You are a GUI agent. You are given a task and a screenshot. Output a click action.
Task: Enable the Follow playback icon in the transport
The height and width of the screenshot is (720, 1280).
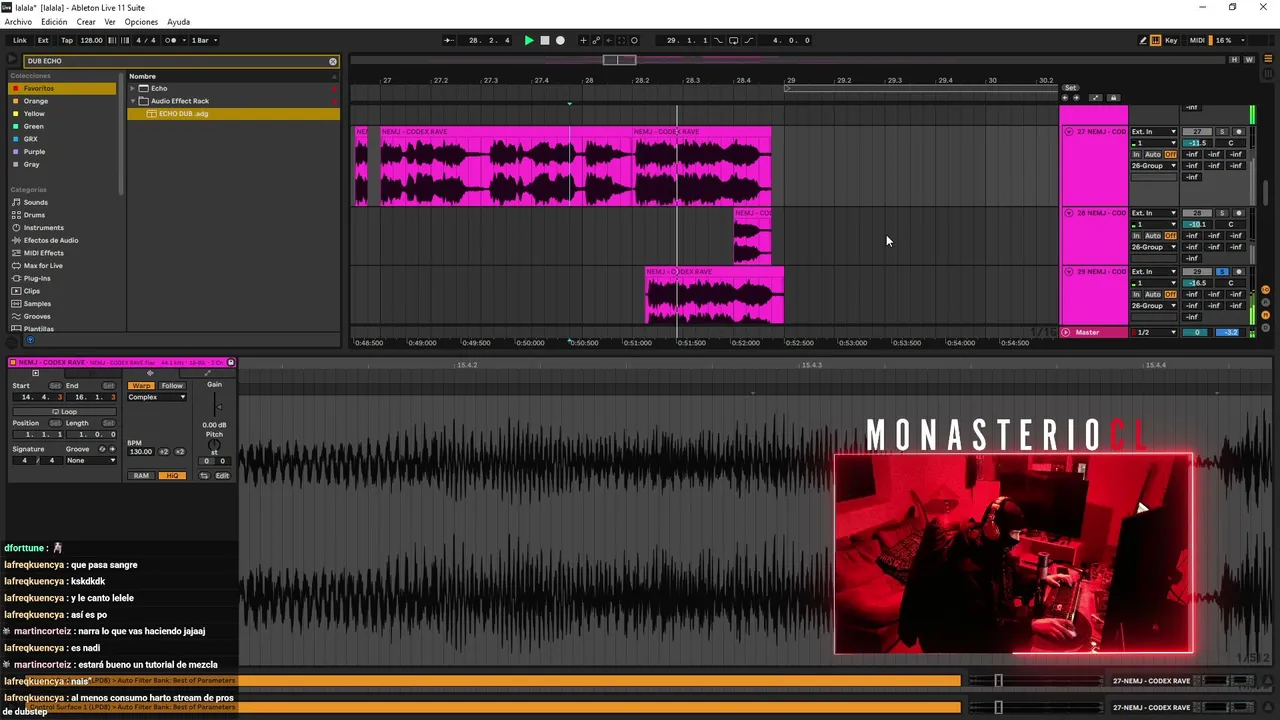coord(451,40)
